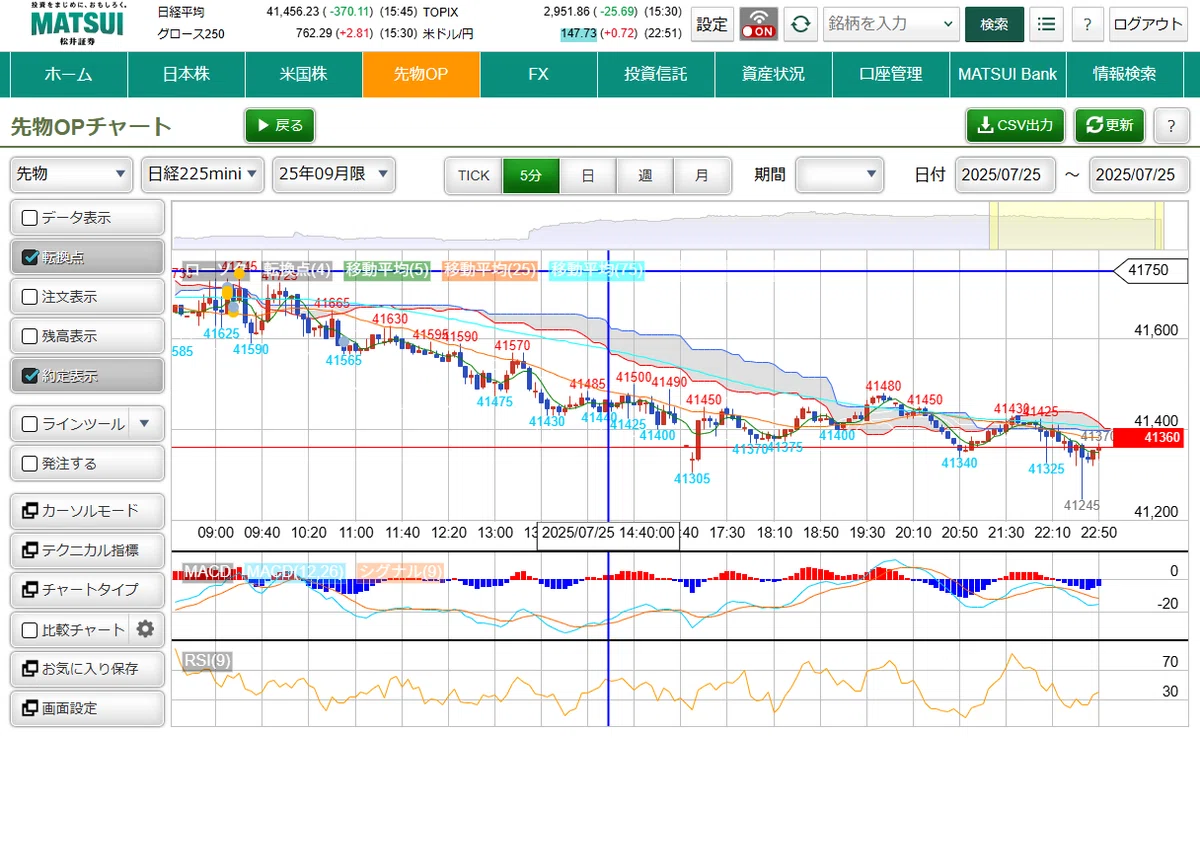The image size is (1200, 865).
Task: Open help question mark in header
Action: (x=1087, y=24)
